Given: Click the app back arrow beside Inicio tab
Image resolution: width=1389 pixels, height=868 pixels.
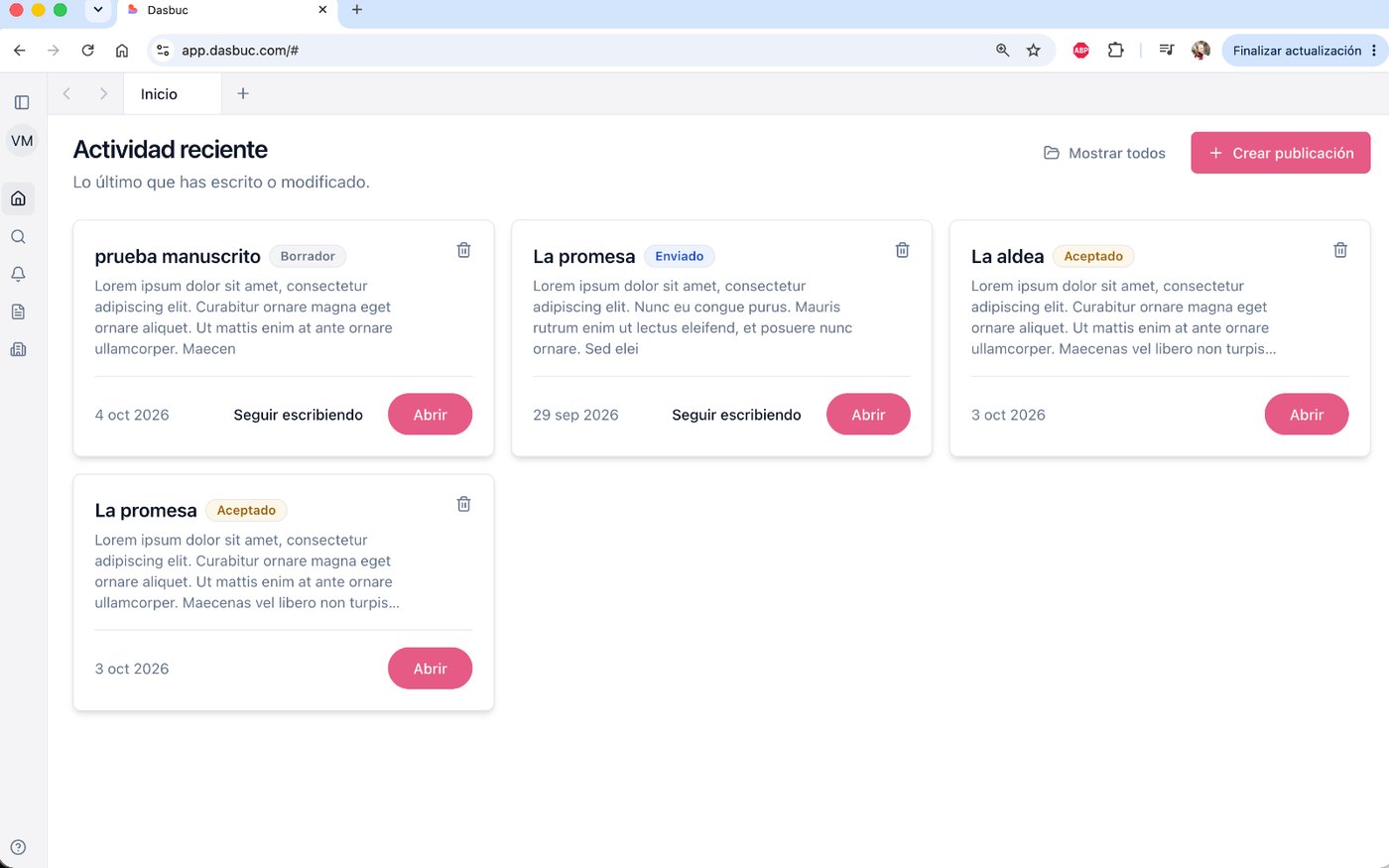Looking at the screenshot, I should point(66,93).
